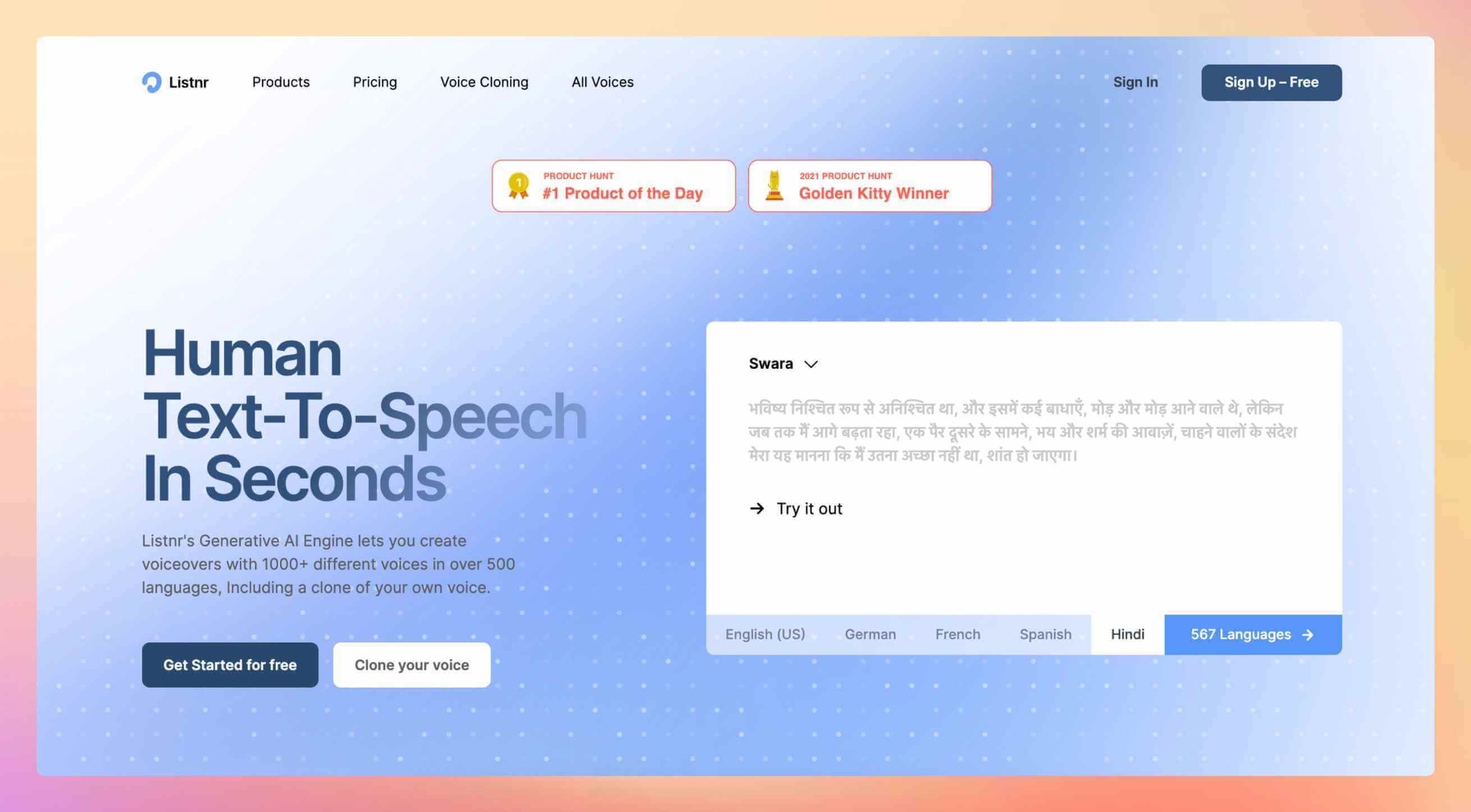Expand the 567 Languages selector

[1252, 634]
